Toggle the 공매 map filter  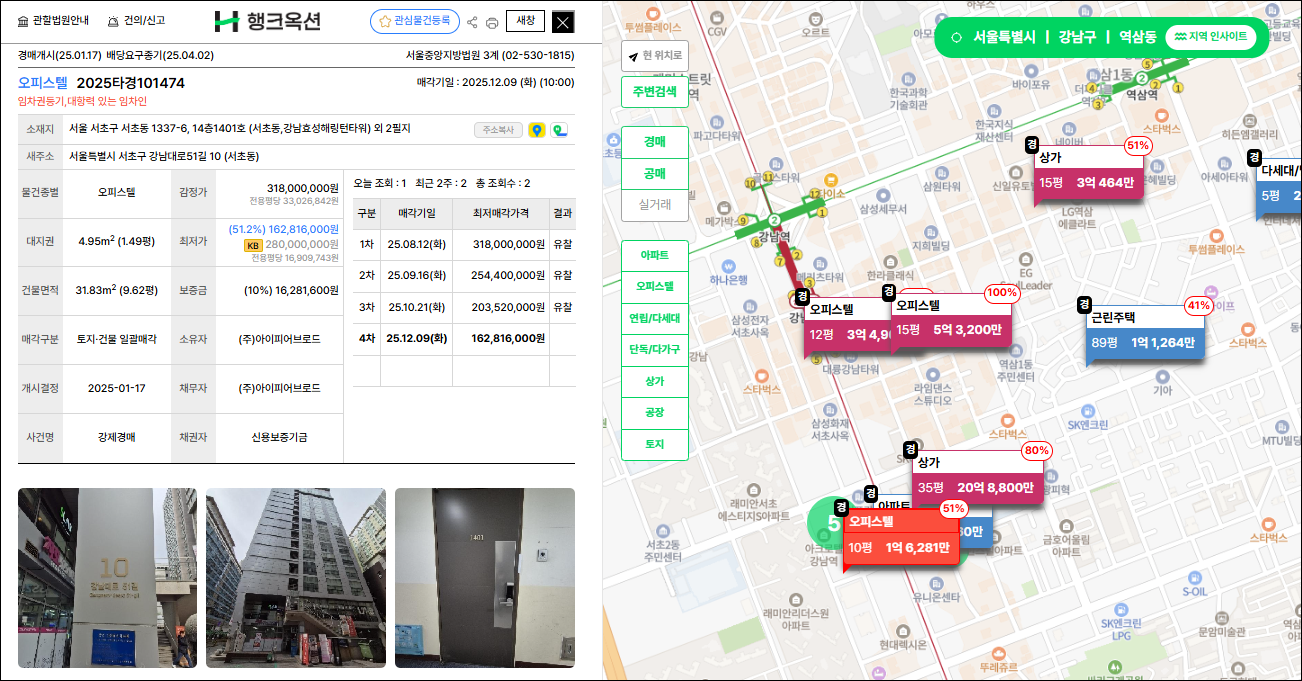[655, 174]
